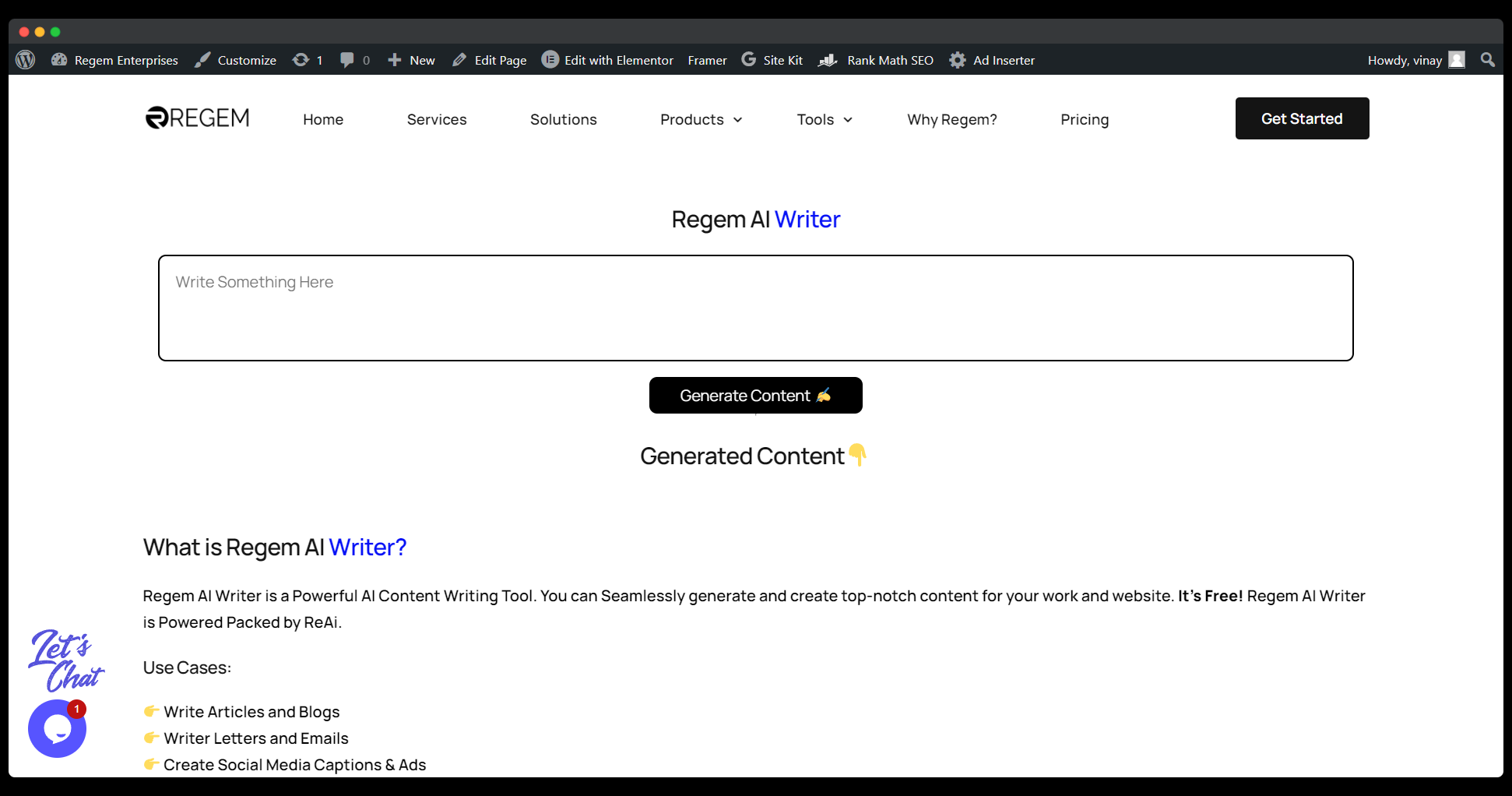Image resolution: width=1512 pixels, height=796 pixels.
Task: Click Create Social Media Captions & Ads
Action: coord(295,765)
